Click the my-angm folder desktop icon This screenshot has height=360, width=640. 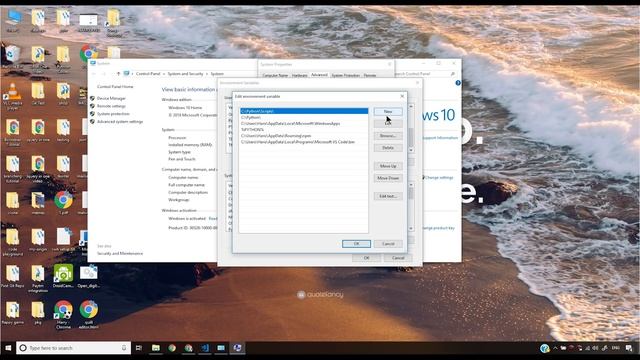coord(38,240)
